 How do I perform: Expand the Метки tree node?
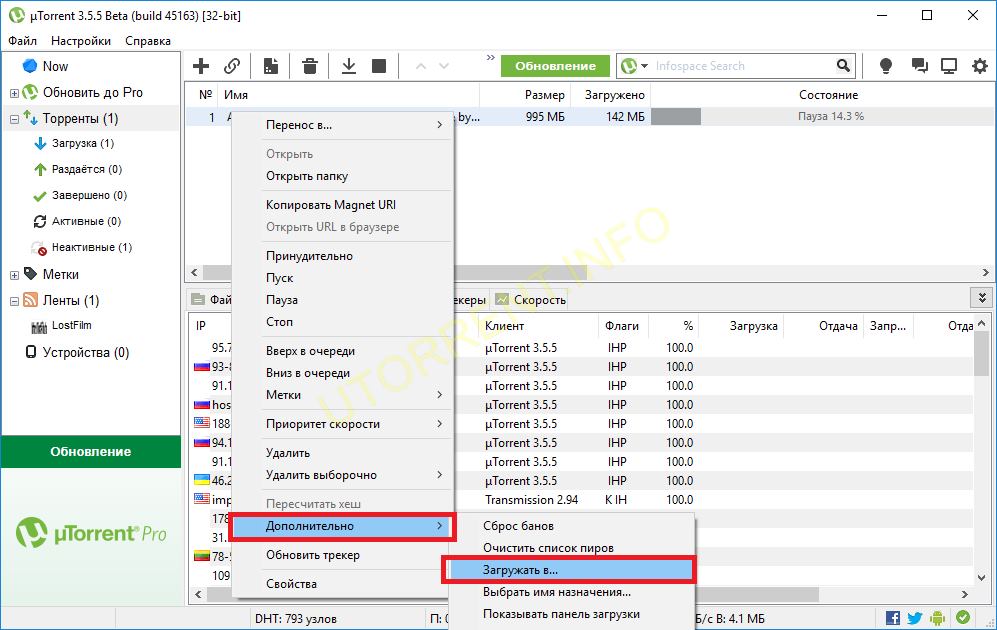point(14,275)
